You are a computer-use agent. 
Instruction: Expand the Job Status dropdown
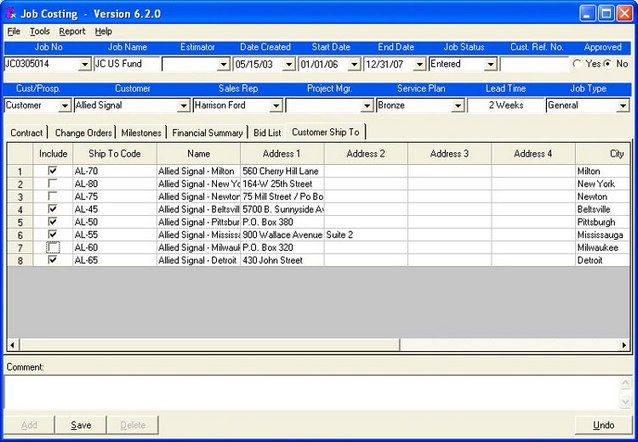[x=490, y=64]
